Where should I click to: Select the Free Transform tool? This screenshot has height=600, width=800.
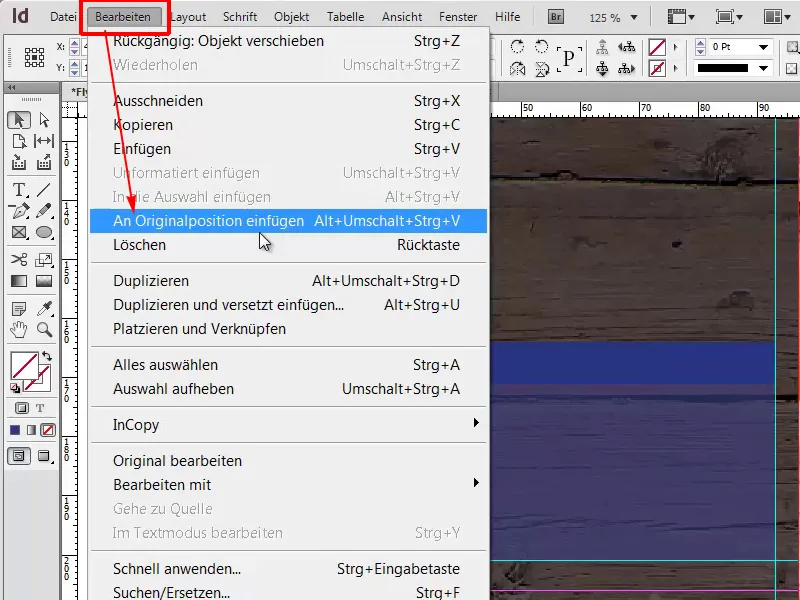tap(44, 260)
